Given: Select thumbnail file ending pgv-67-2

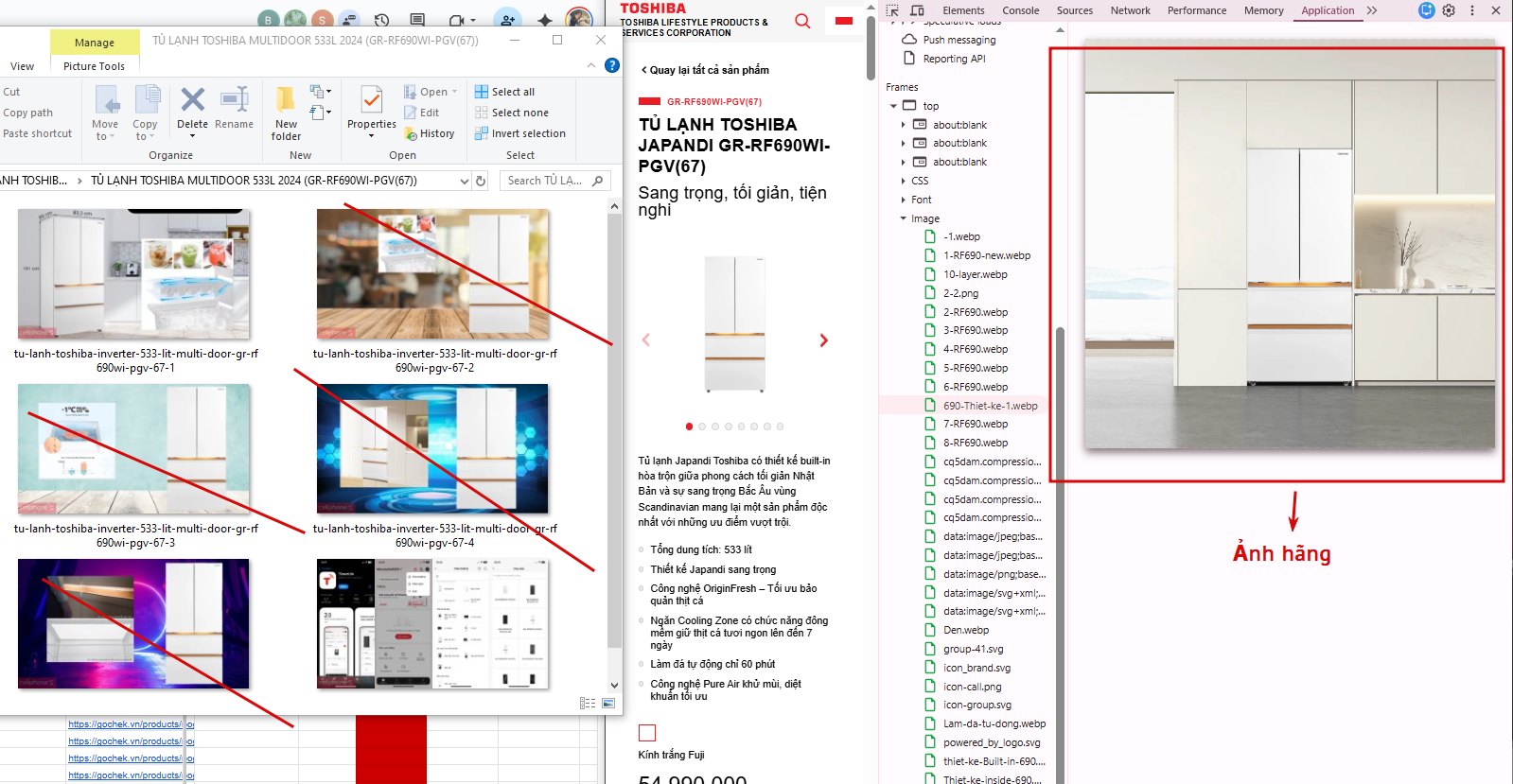Looking at the screenshot, I should [x=434, y=291].
